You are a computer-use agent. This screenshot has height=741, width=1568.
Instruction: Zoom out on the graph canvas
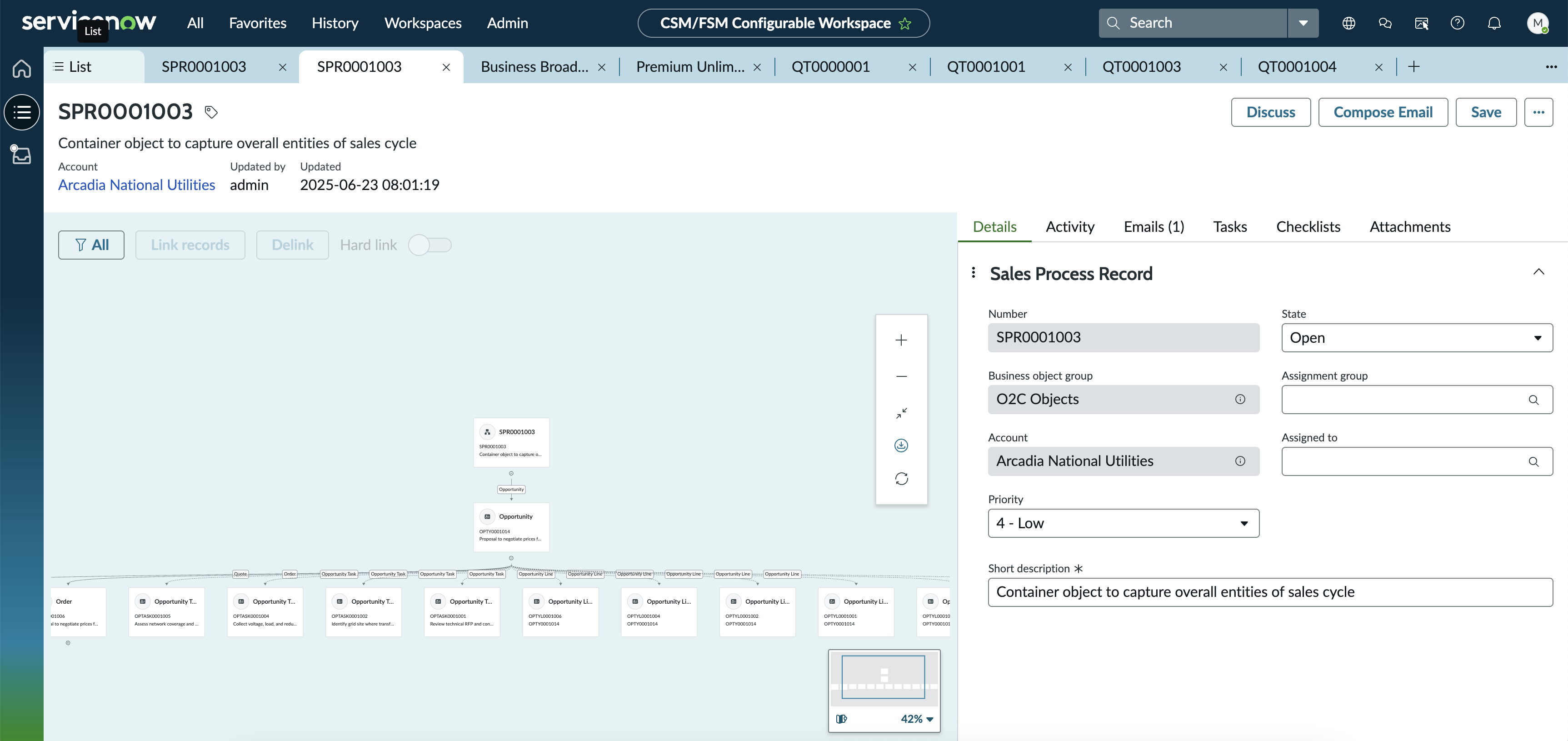coord(901,376)
